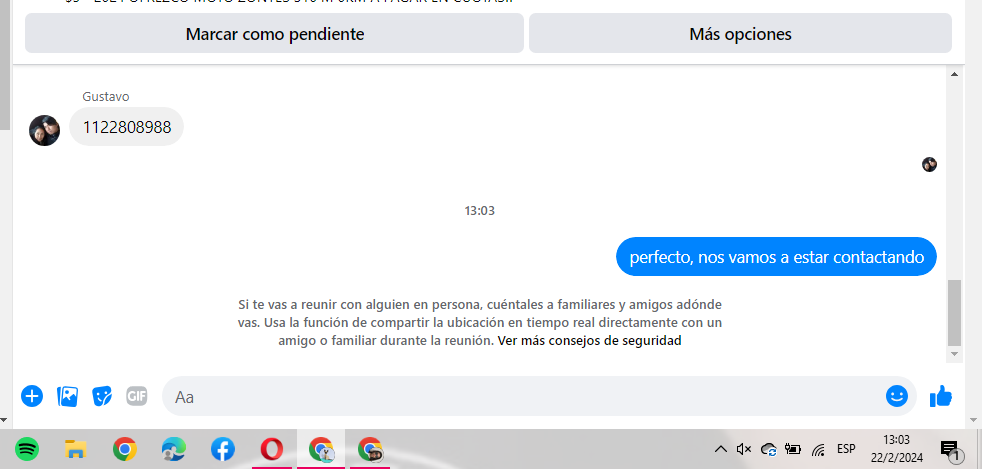Open Opera browser from the taskbar
Image resolution: width=982 pixels, height=469 pixels.
click(271, 449)
